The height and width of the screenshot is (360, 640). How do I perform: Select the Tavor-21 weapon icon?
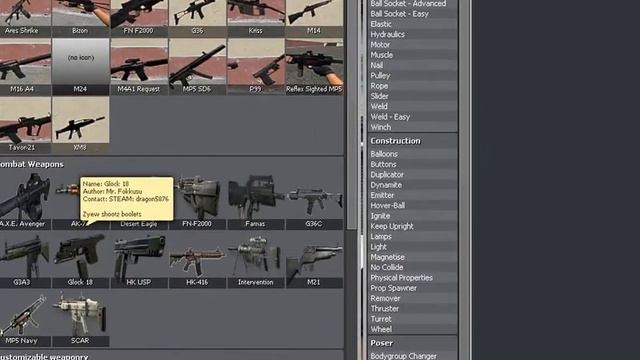coord(24,125)
